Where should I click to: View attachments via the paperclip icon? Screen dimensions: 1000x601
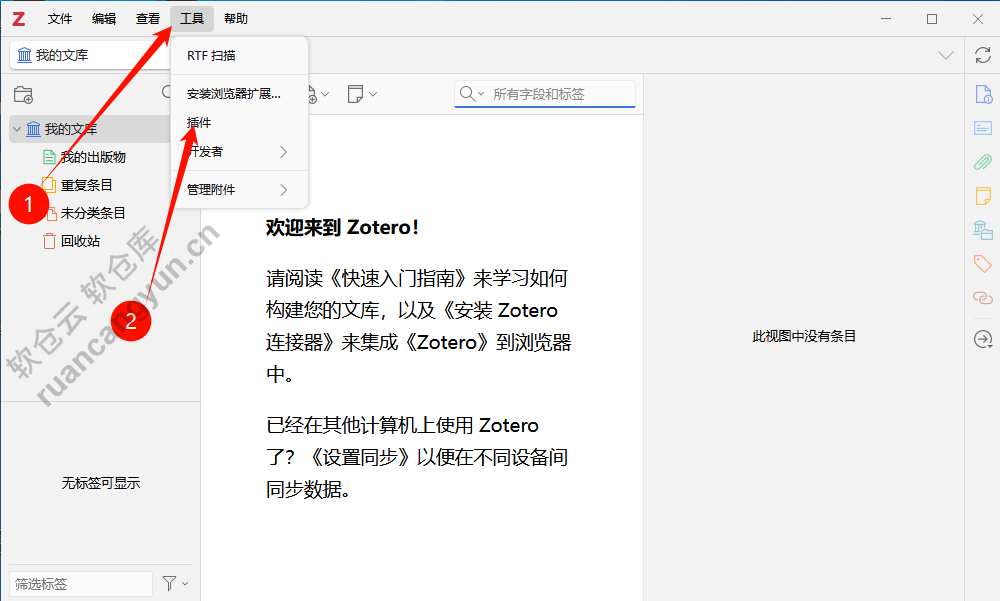[x=982, y=161]
